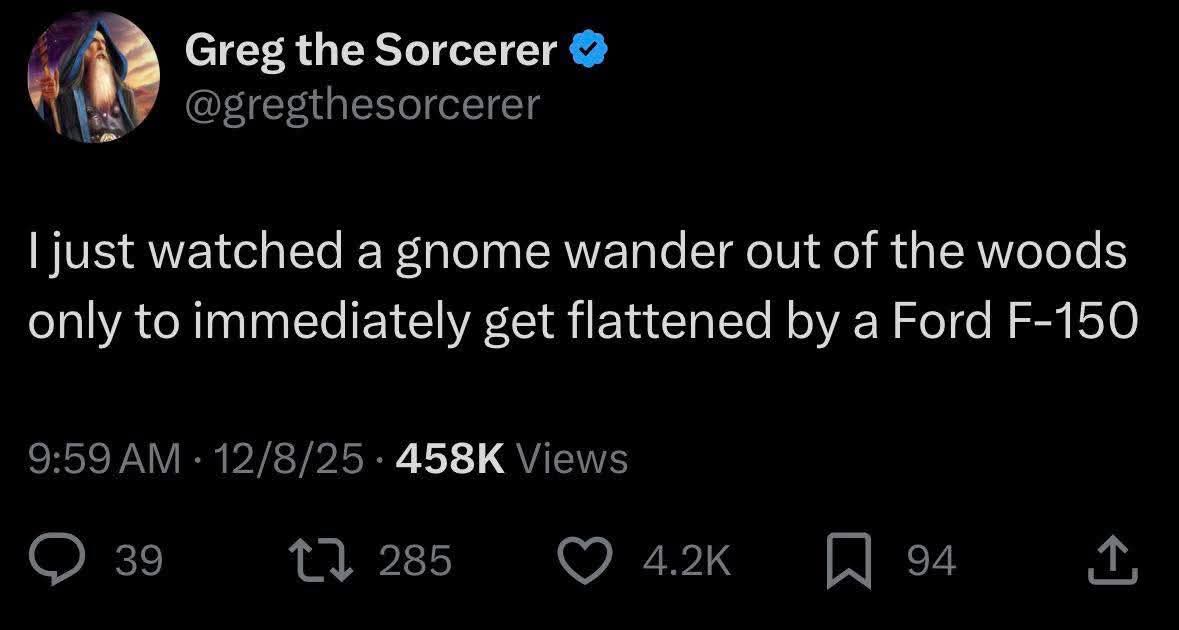Click the 9:59 AM timestamp

click(x=104, y=459)
